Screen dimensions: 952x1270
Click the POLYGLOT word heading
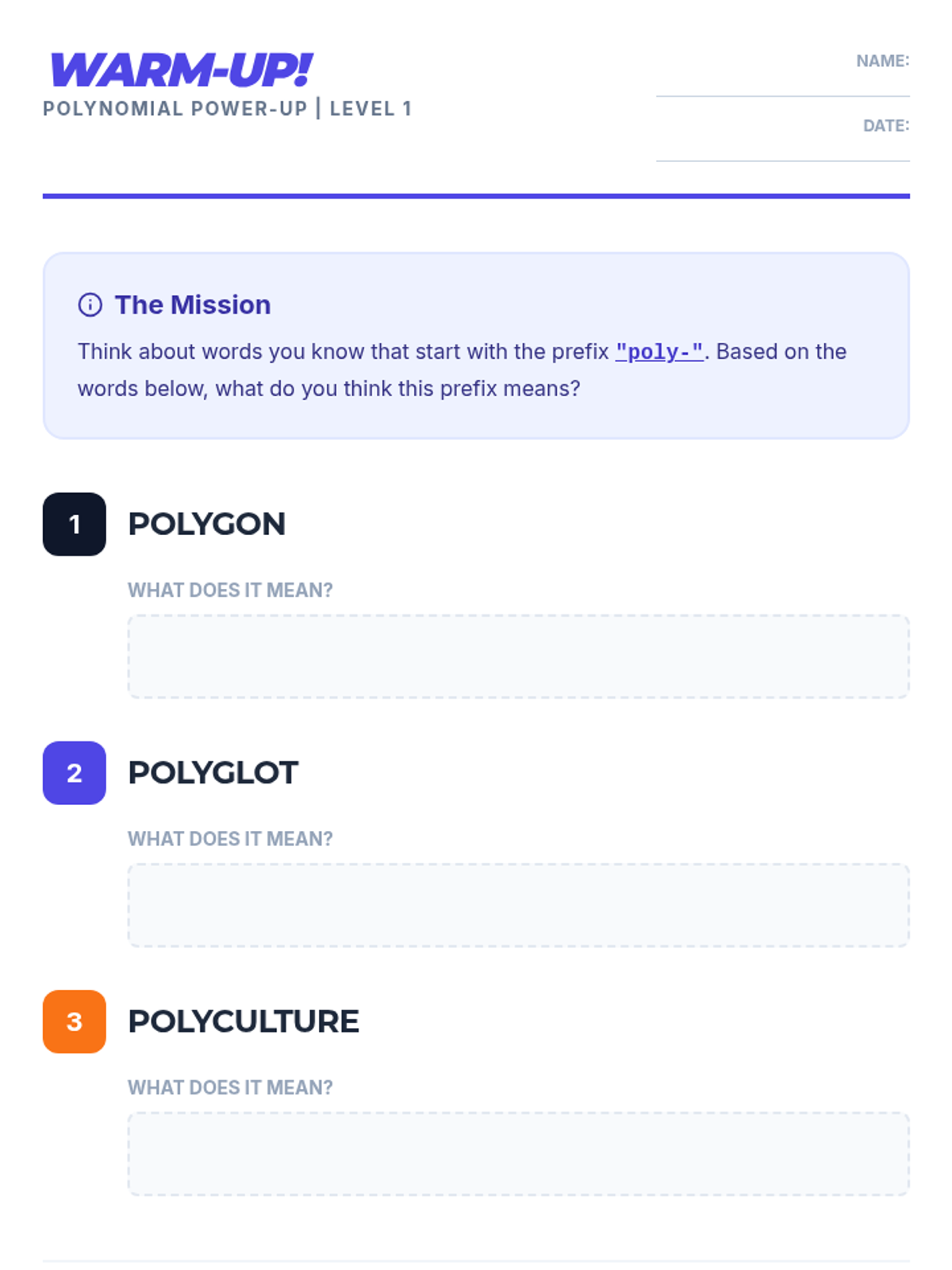(x=213, y=772)
